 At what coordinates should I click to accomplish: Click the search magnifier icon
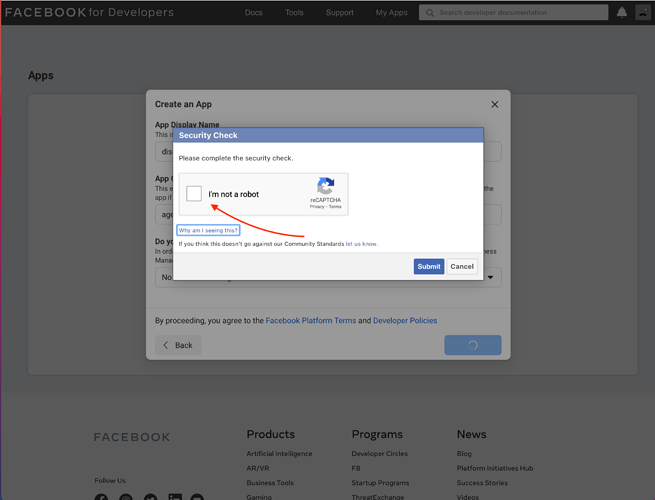point(429,13)
